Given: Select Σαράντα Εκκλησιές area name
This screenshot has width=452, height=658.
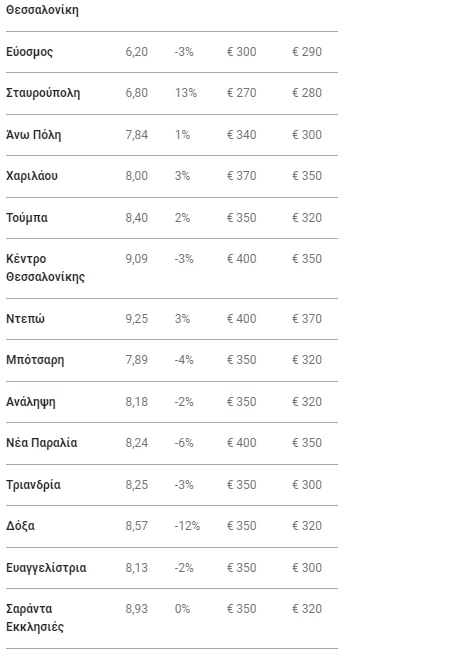Looking at the screenshot, I should point(35,618).
